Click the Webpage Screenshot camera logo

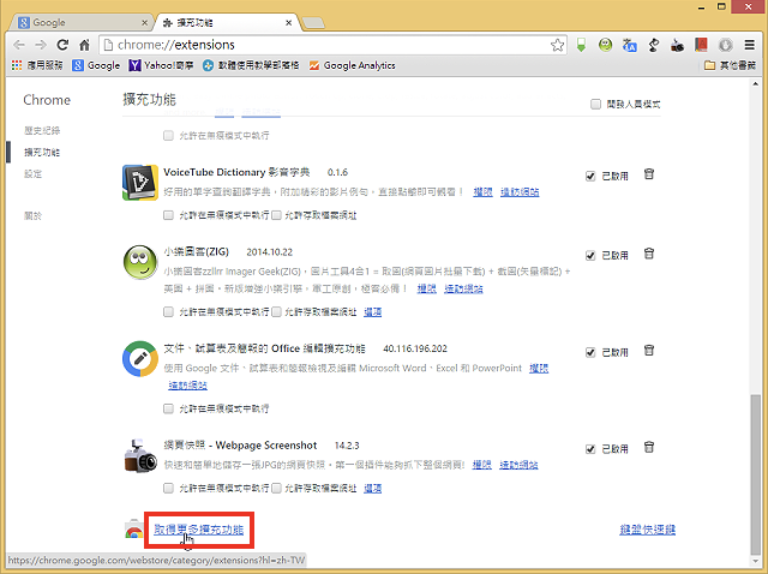[x=140, y=456]
